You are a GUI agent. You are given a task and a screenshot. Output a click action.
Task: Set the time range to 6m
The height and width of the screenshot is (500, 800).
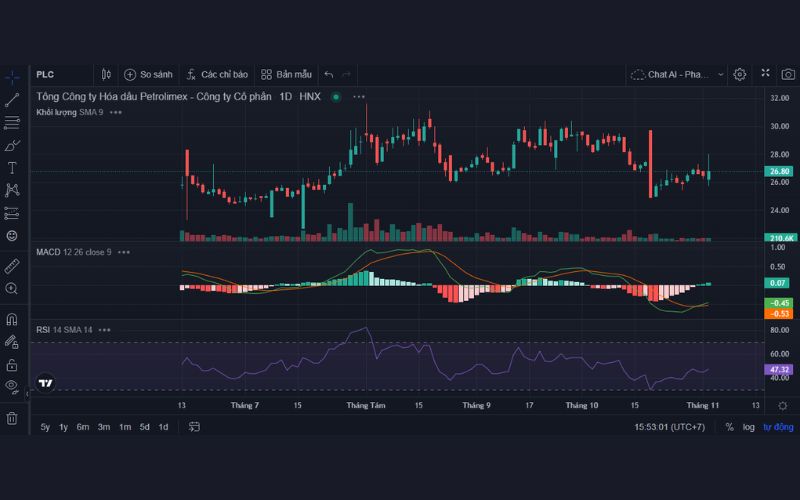83,427
